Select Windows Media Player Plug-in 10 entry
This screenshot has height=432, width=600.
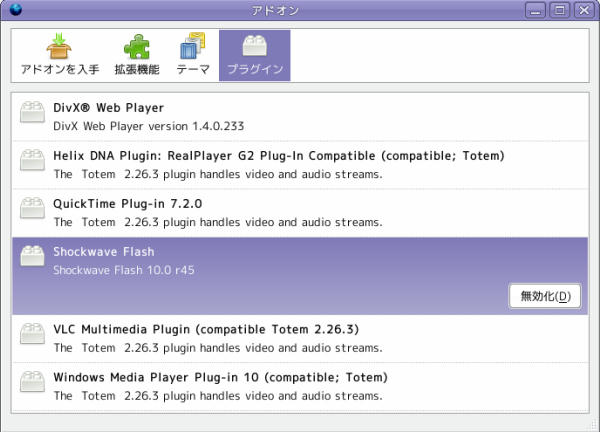[300, 386]
